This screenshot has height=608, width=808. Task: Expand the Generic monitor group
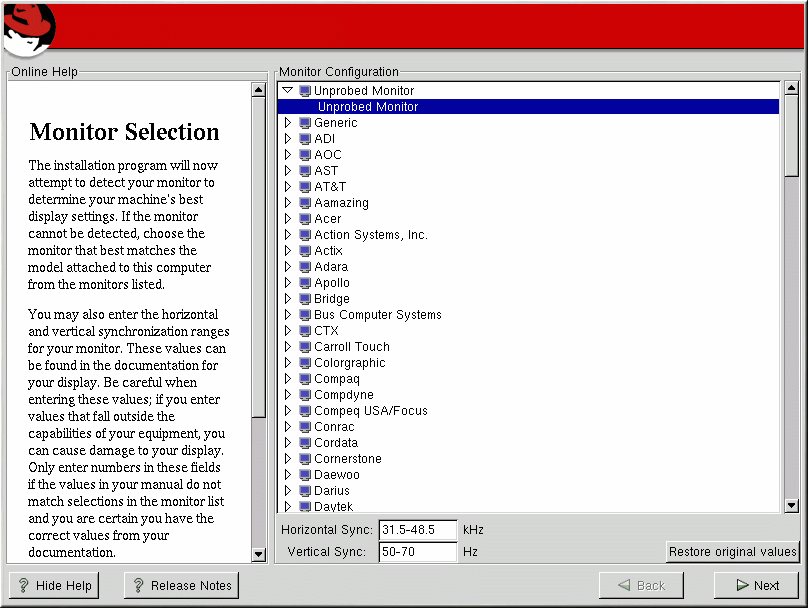point(288,123)
